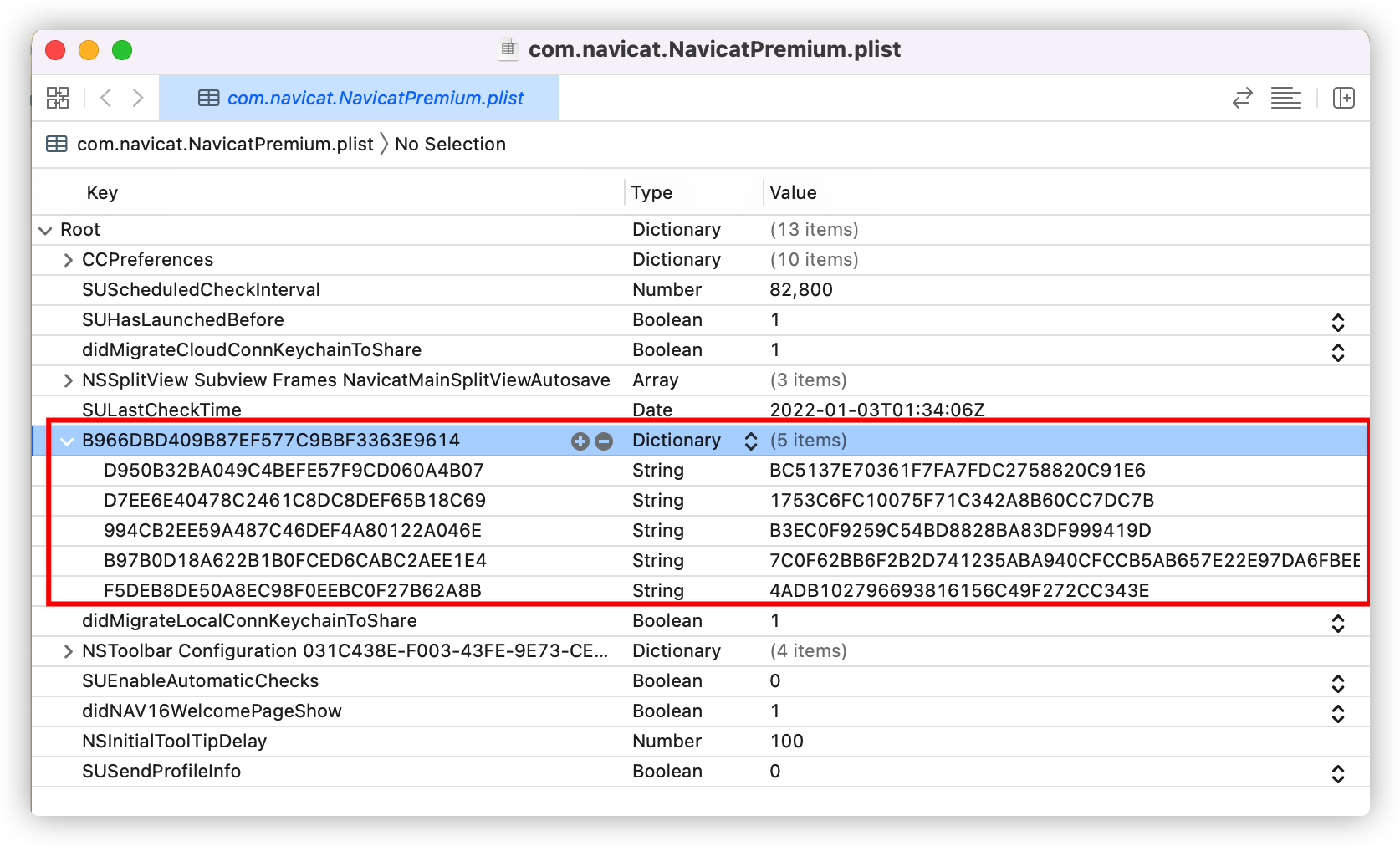Click the Value column header
This screenshot has width=1400, height=846.
click(x=793, y=192)
